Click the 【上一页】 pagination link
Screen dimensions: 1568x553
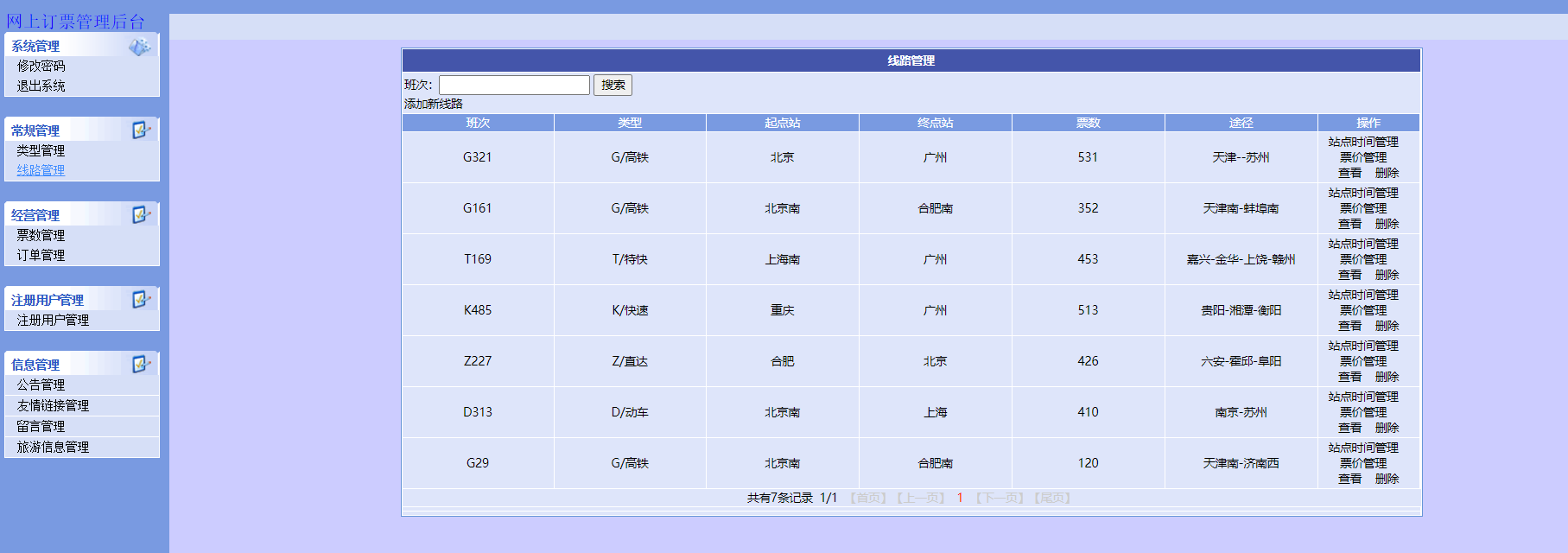pos(921,498)
